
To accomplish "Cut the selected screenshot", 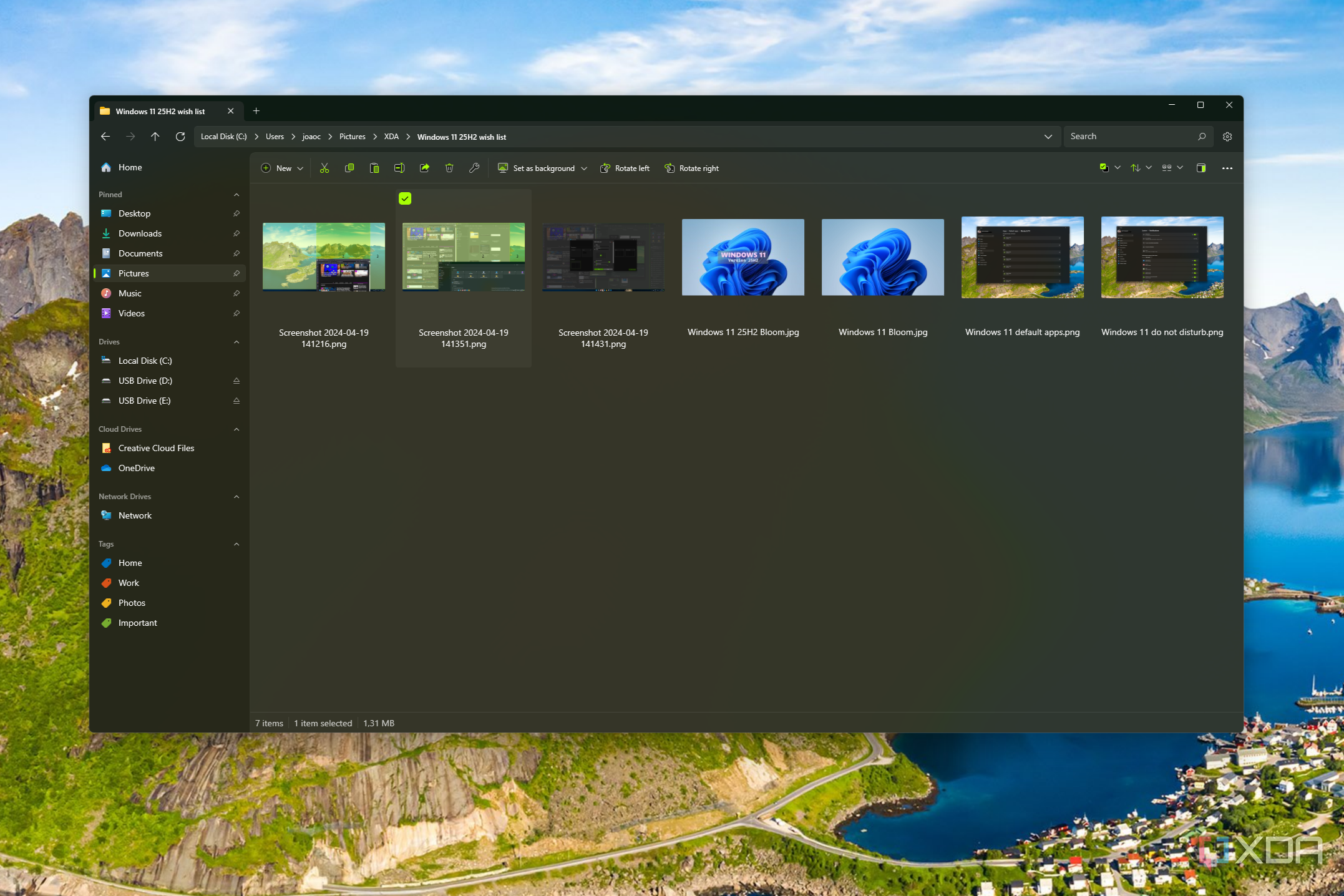I will point(324,168).
